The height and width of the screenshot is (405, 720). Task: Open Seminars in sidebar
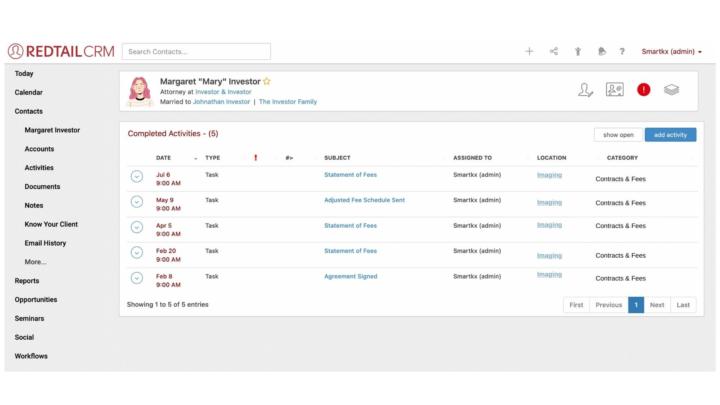tap(29, 318)
